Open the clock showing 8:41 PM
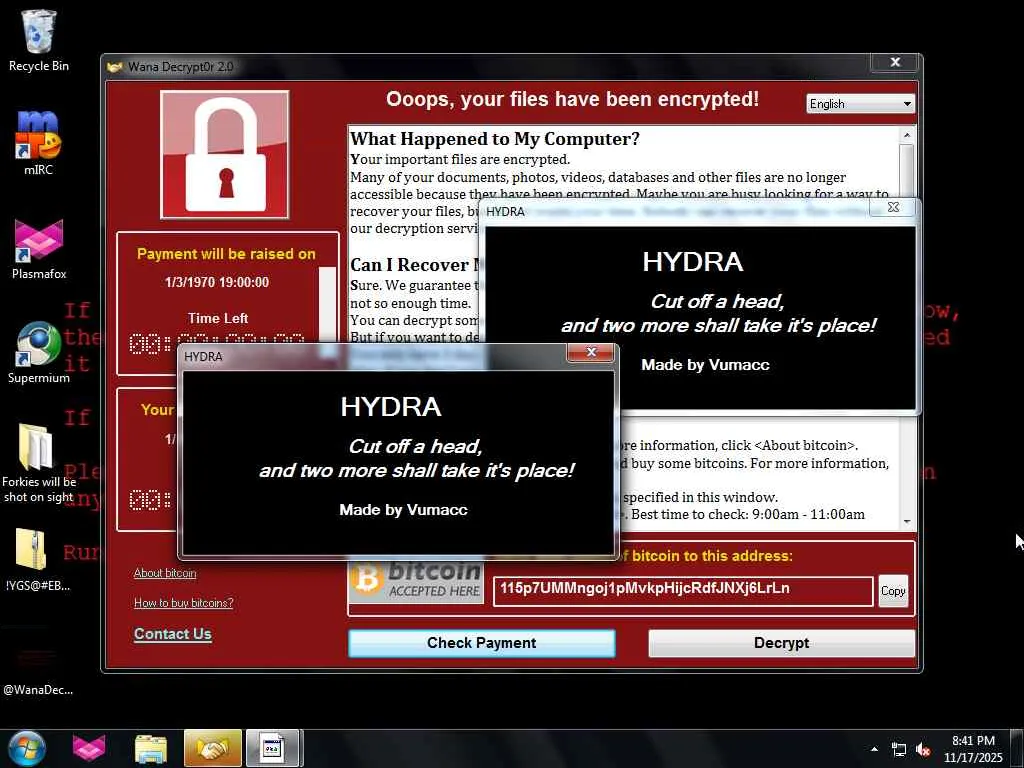This screenshot has width=1024, height=768. (x=973, y=749)
